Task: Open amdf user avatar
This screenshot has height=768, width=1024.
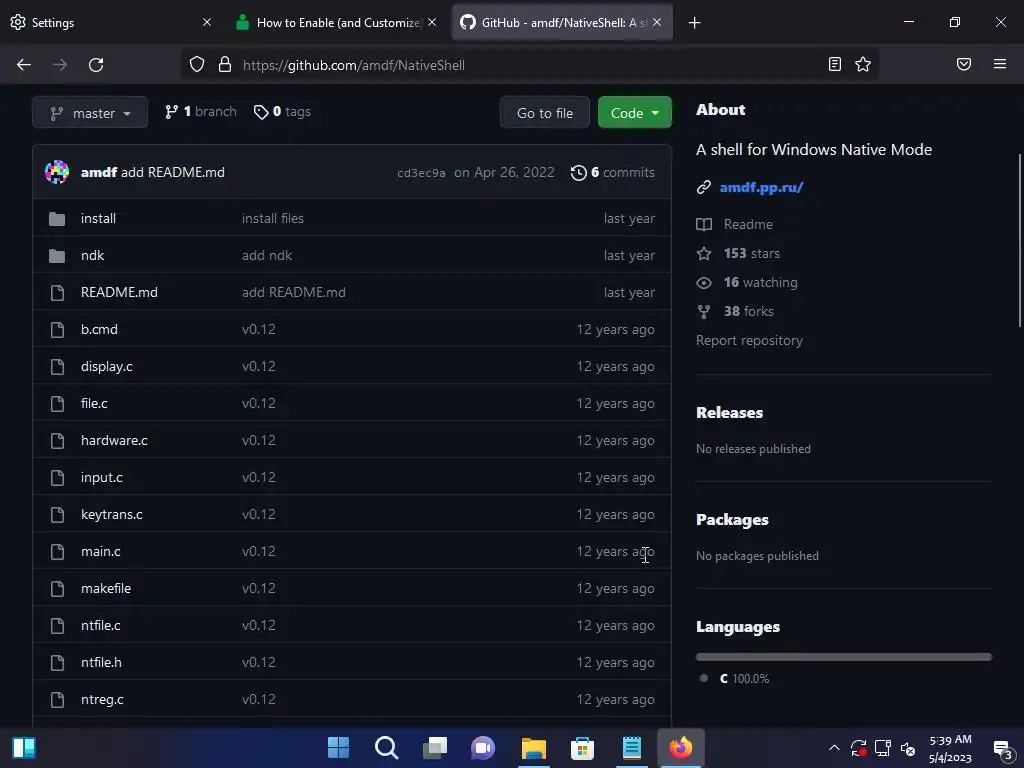Action: [57, 172]
